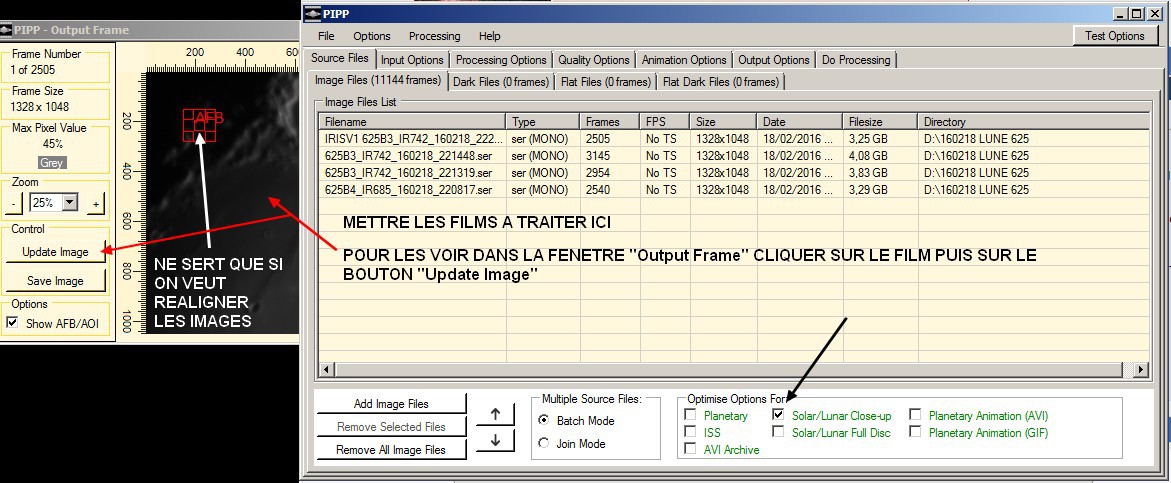Open Flat Dark Files (0 frames) tab
The width and height of the screenshot is (1171, 483).
tap(721, 82)
